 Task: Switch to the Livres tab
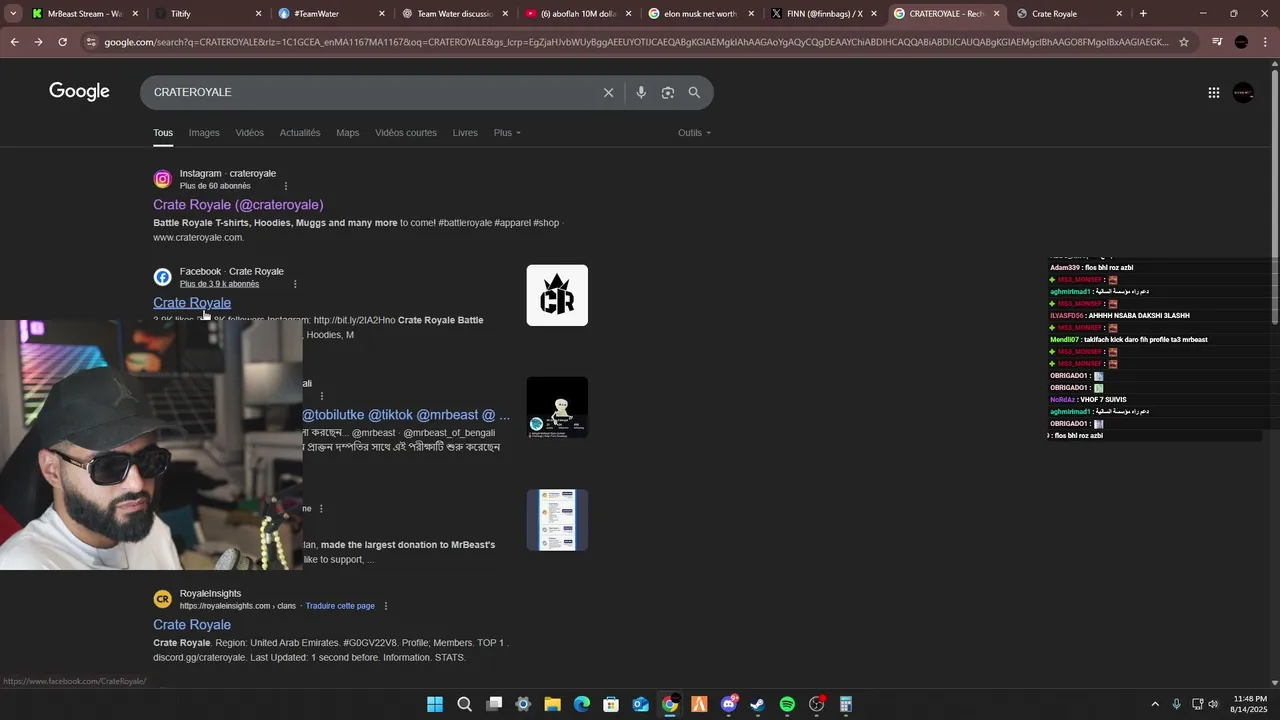click(x=465, y=133)
